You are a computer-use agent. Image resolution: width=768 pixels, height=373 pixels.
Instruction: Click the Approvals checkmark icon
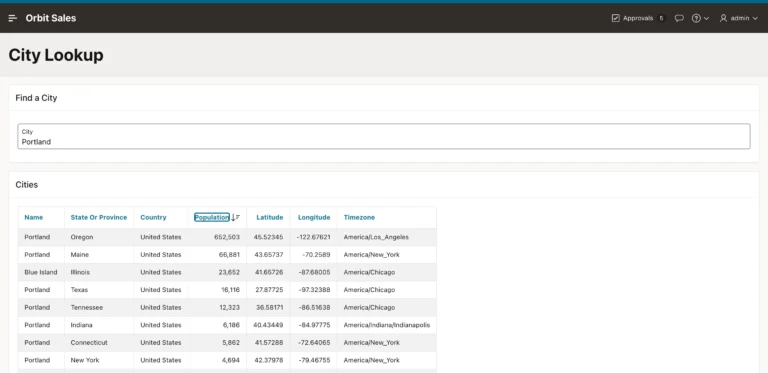[616, 18]
